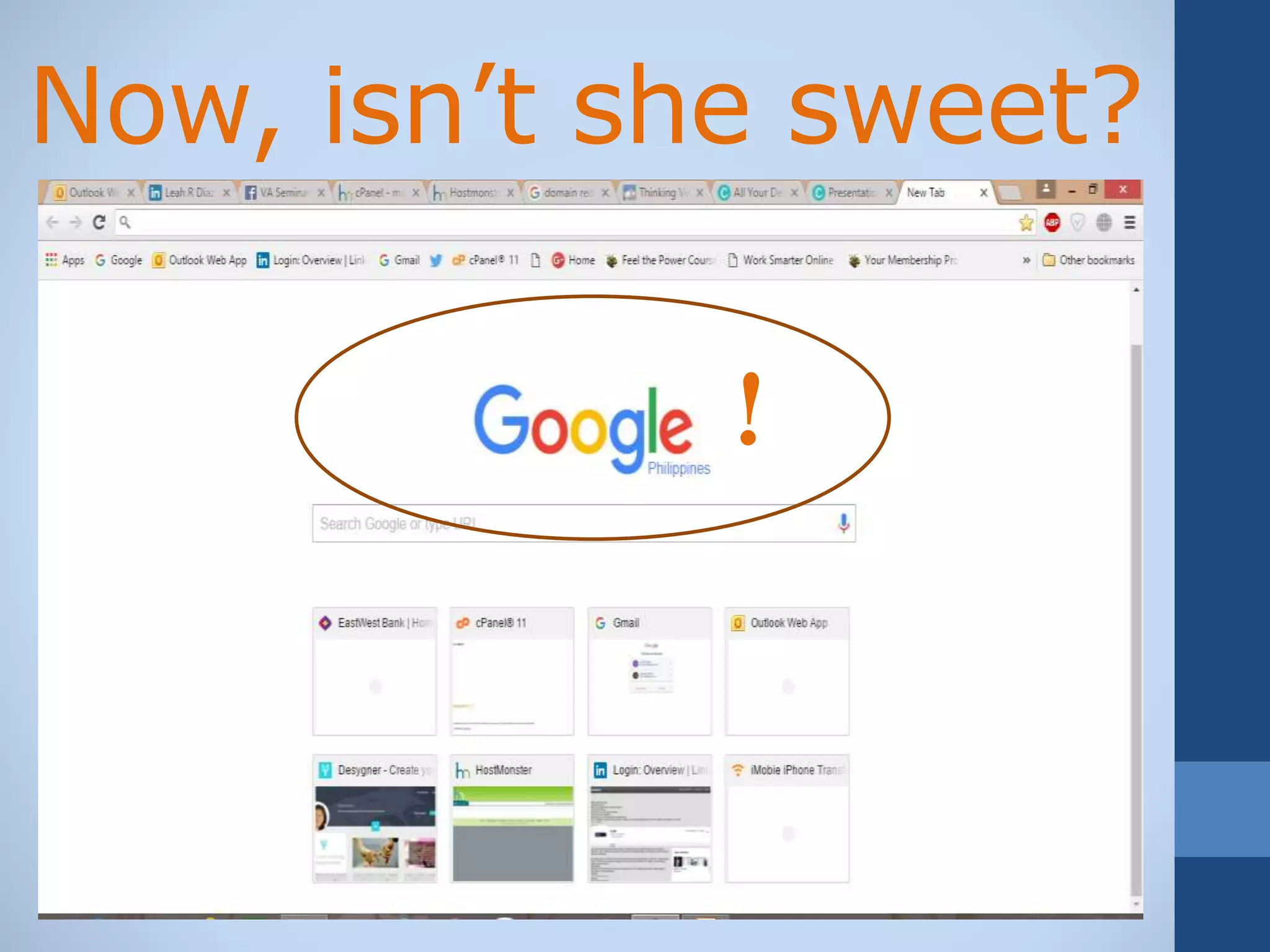Switch to the Hostmonster tab
The image size is (1270, 952).
pyautogui.click(x=471, y=193)
